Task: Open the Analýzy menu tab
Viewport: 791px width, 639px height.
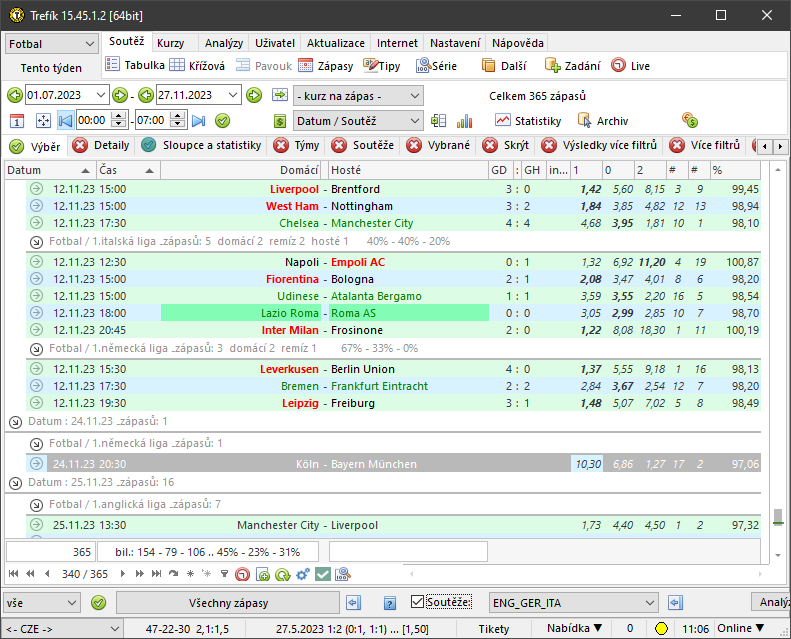Action: coord(224,43)
